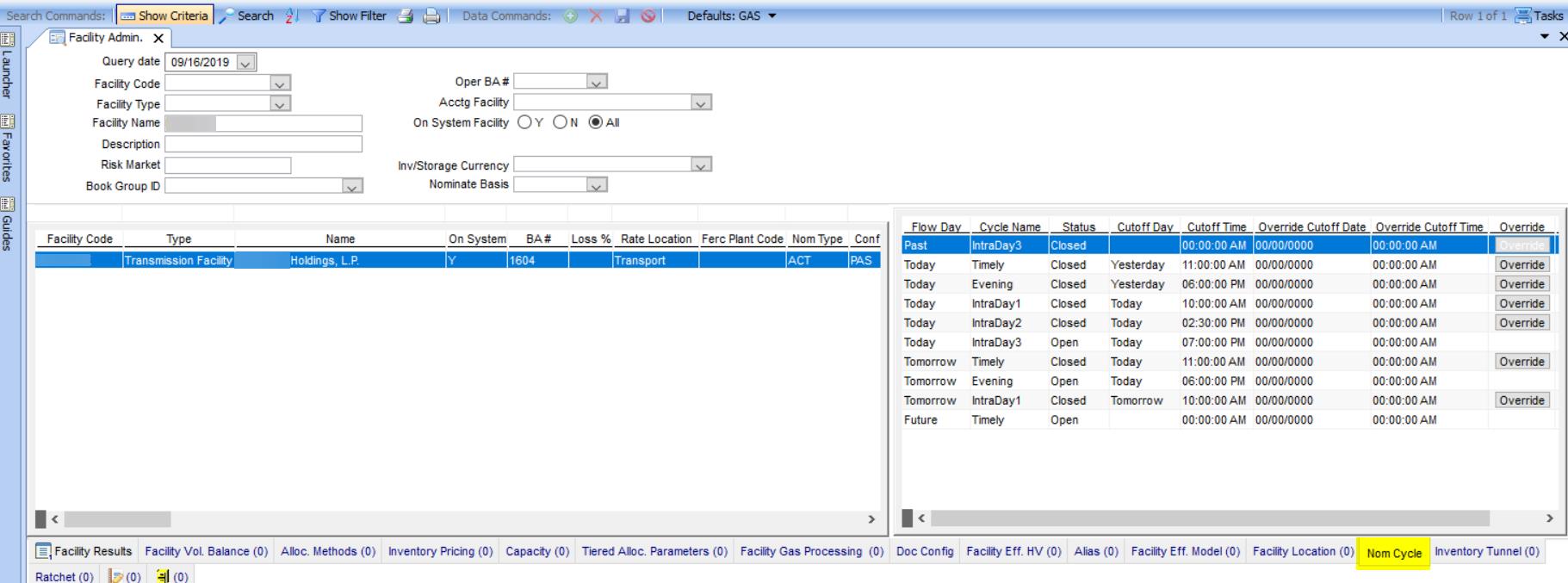Expand the Facility Type dropdown
This screenshot has height=583, width=1568.
tap(279, 104)
